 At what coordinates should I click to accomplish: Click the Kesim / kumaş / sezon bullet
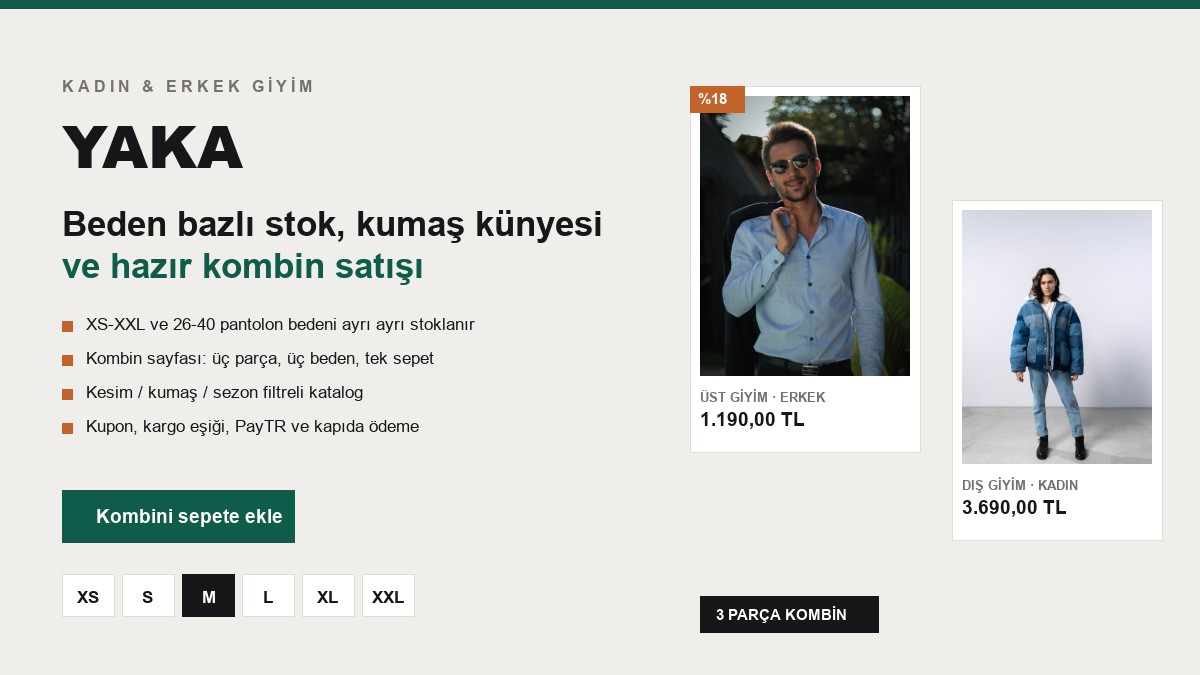(x=212, y=393)
